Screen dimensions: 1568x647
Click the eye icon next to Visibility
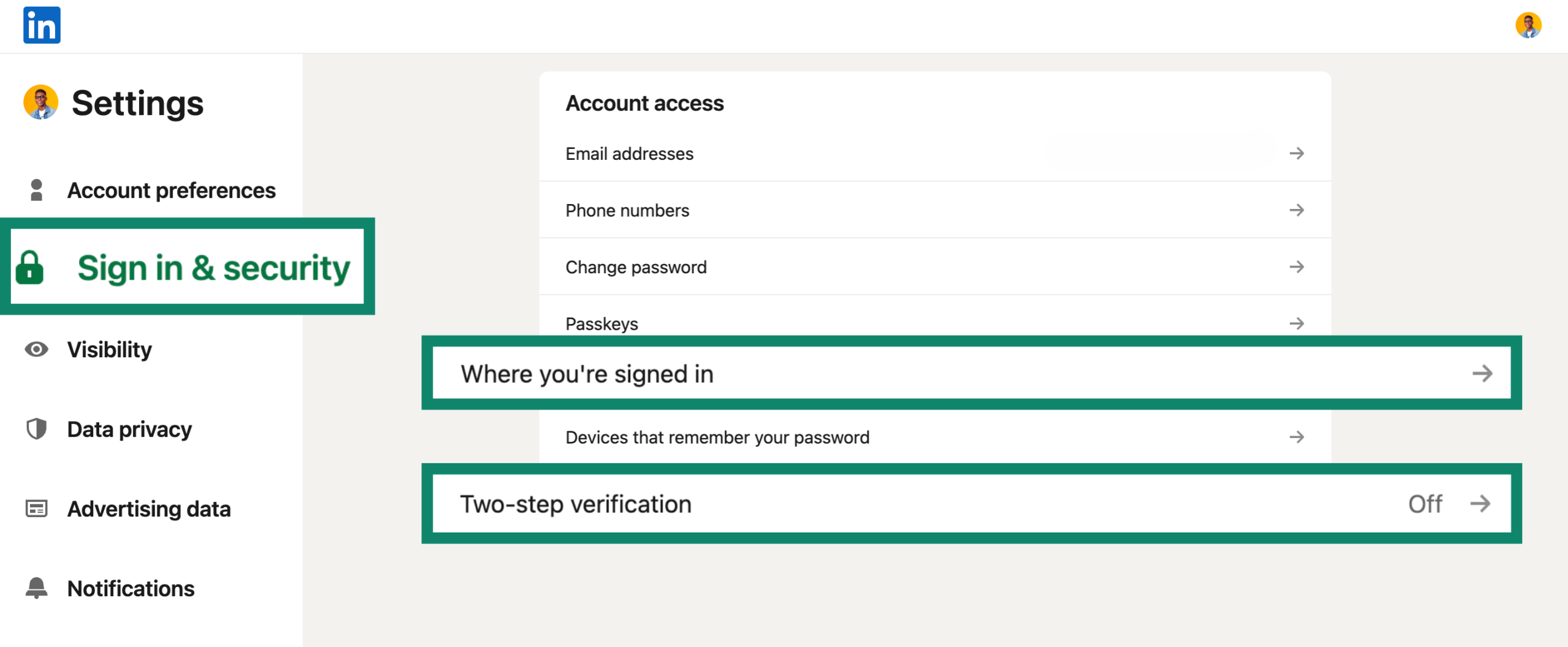[36, 349]
